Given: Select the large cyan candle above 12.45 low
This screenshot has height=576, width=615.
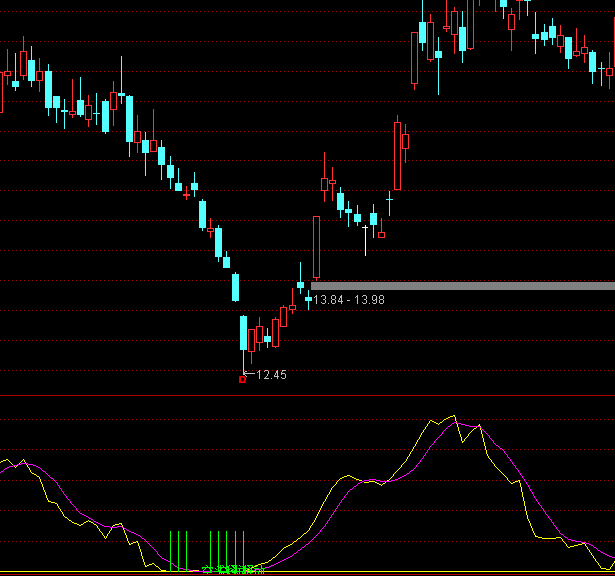Looking at the screenshot, I should click(243, 333).
